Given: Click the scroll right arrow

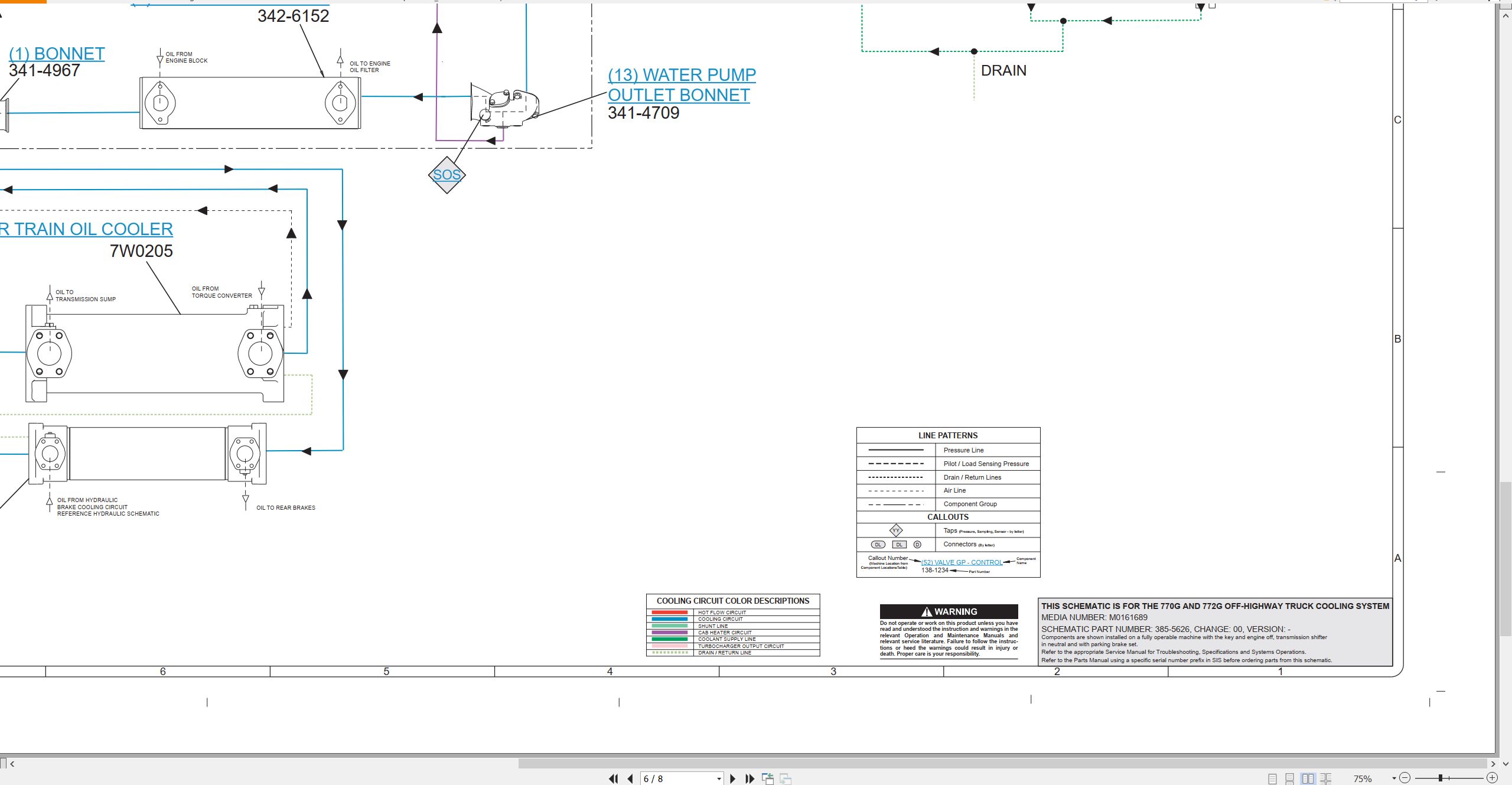Looking at the screenshot, I should click(x=1493, y=764).
